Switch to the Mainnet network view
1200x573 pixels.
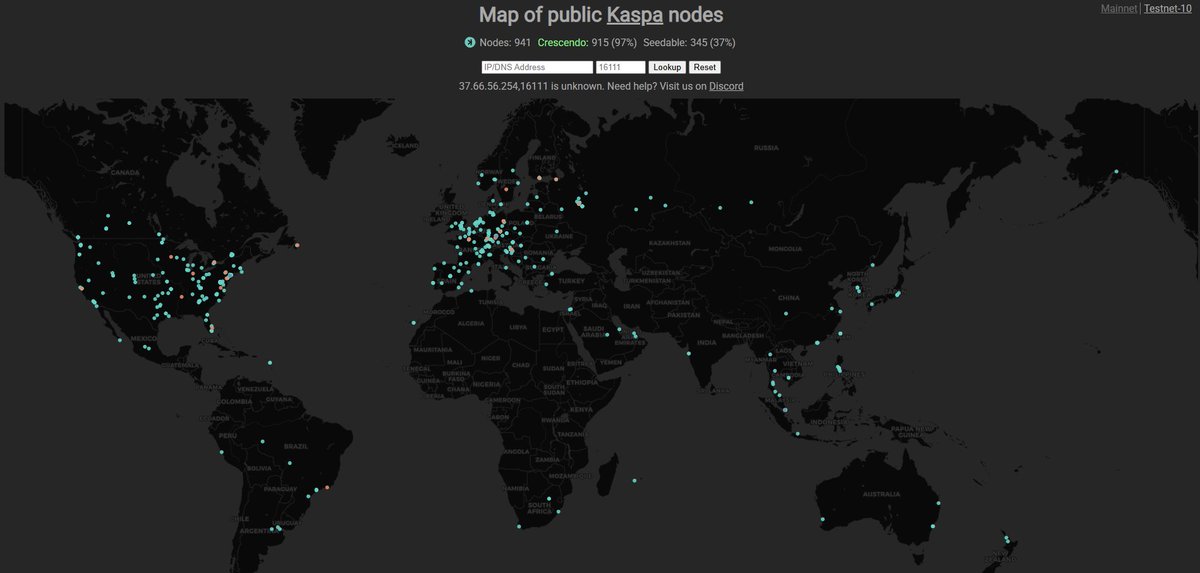(x=1119, y=8)
